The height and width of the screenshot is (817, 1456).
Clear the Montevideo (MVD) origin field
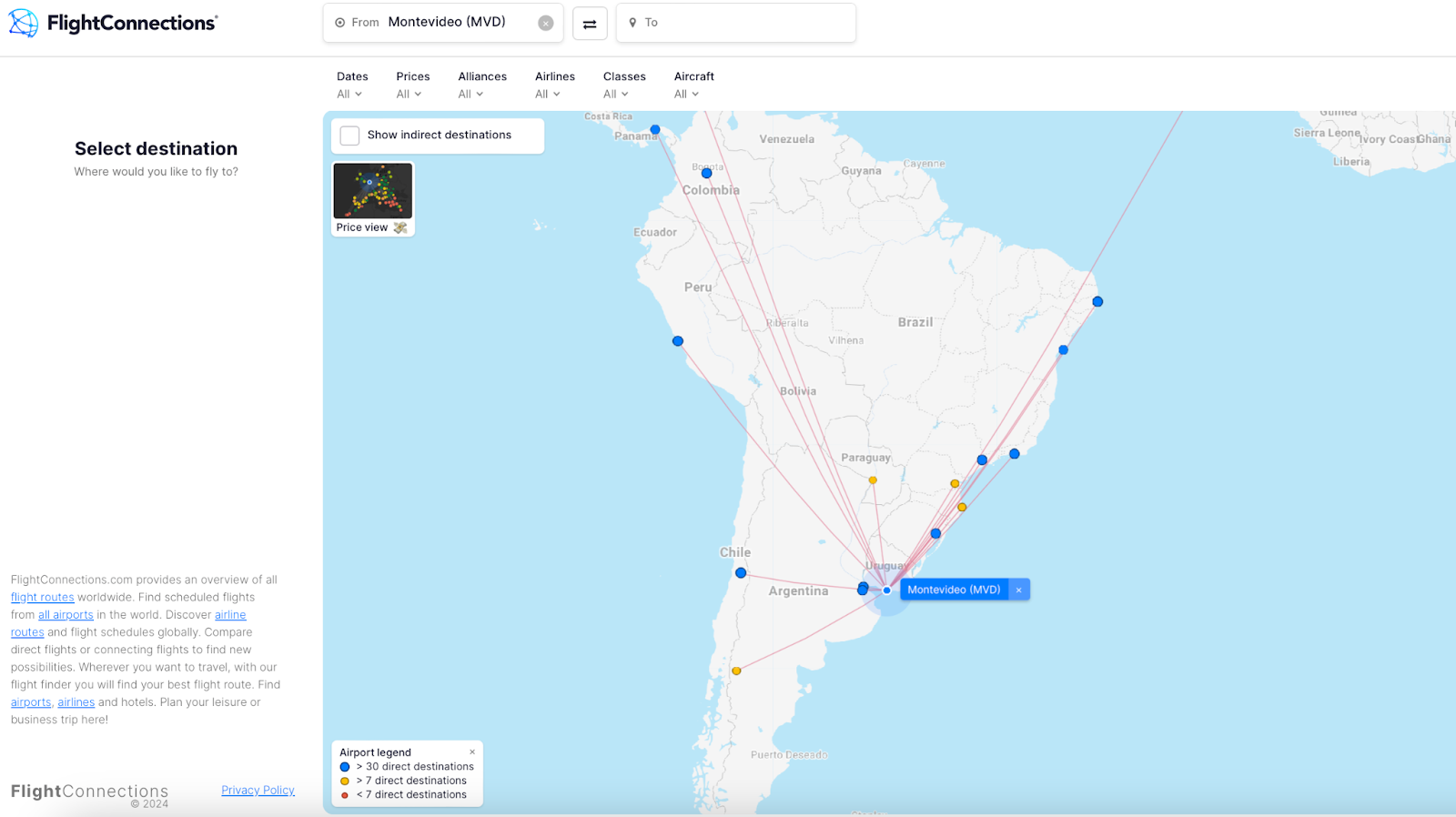546,24
